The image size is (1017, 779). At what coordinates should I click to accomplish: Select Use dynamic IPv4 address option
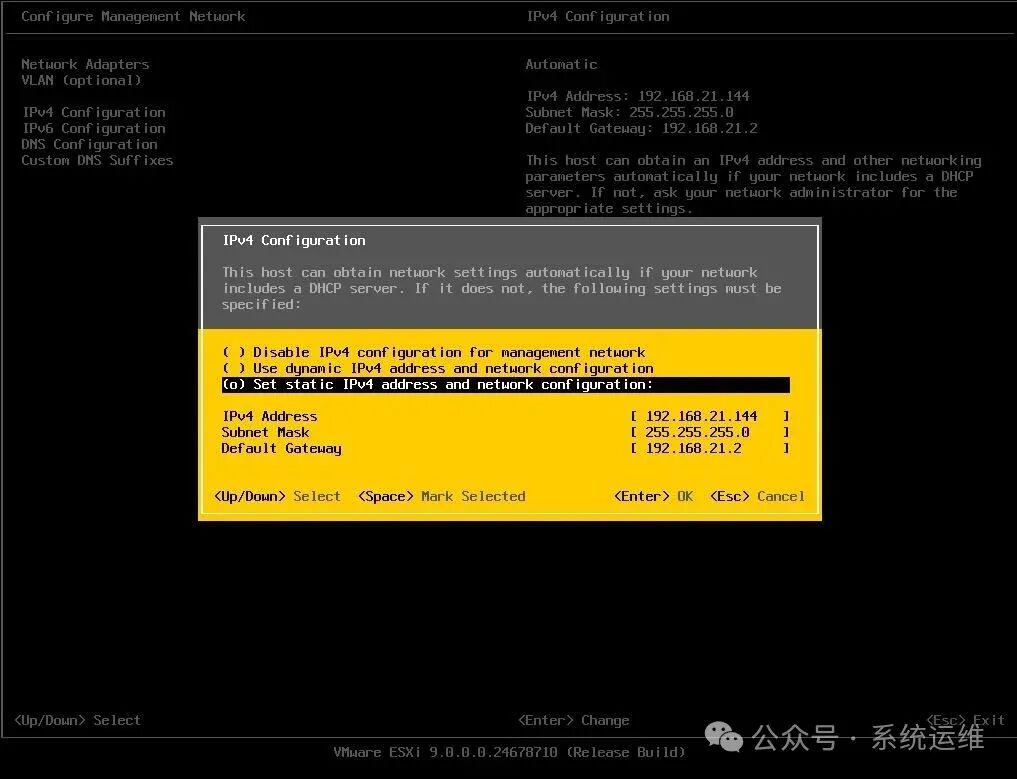437,368
